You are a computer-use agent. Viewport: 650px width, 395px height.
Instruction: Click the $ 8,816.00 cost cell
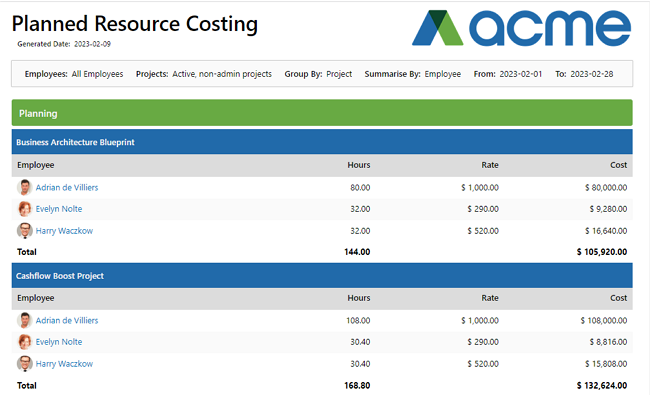coord(608,342)
